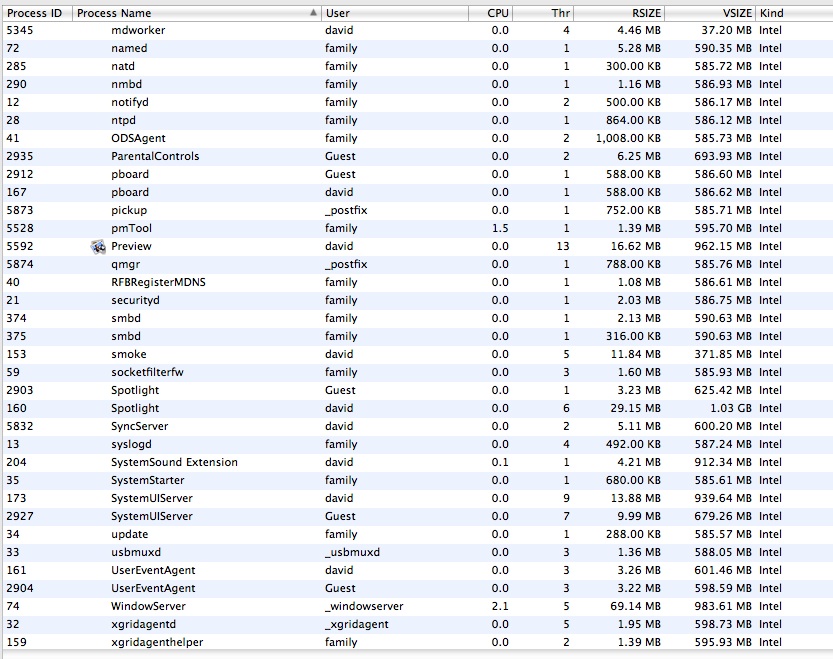The height and width of the screenshot is (659, 833).
Task: Click the 912.34 MB VSIZE value
Action: [x=723, y=462]
